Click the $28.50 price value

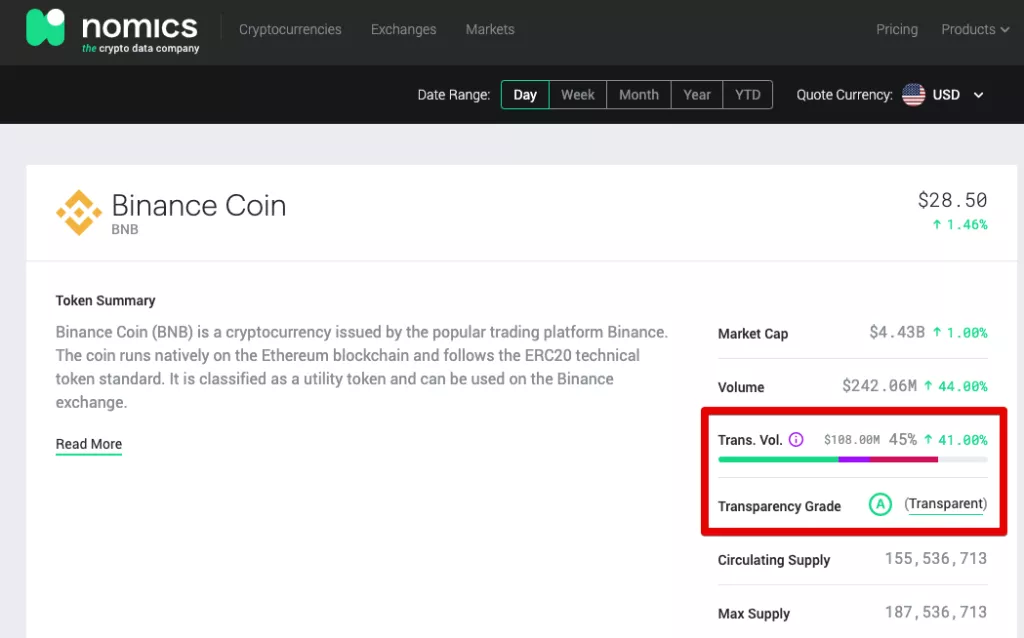tap(952, 200)
